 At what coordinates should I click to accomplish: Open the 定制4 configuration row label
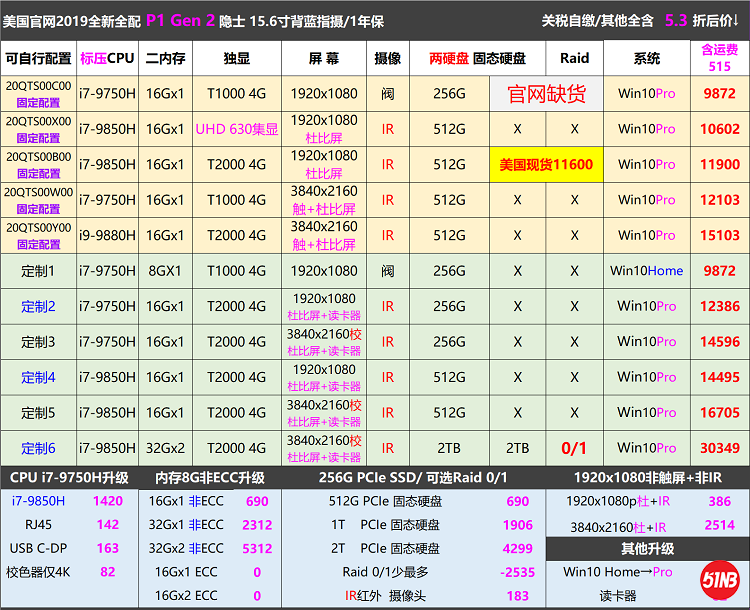click(38, 377)
